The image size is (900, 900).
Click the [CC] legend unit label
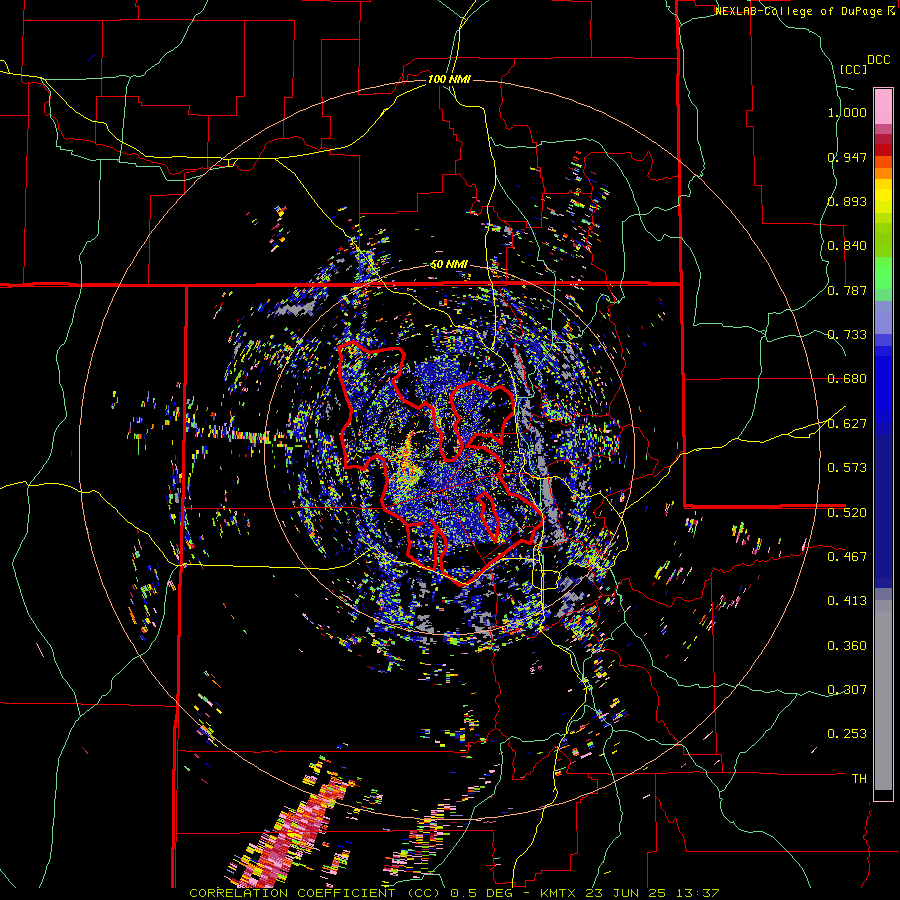coord(853,69)
